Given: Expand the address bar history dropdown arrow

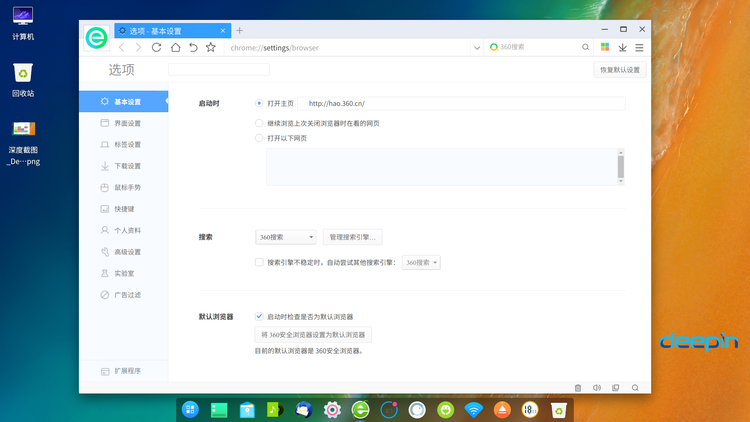Looking at the screenshot, I should [477, 48].
